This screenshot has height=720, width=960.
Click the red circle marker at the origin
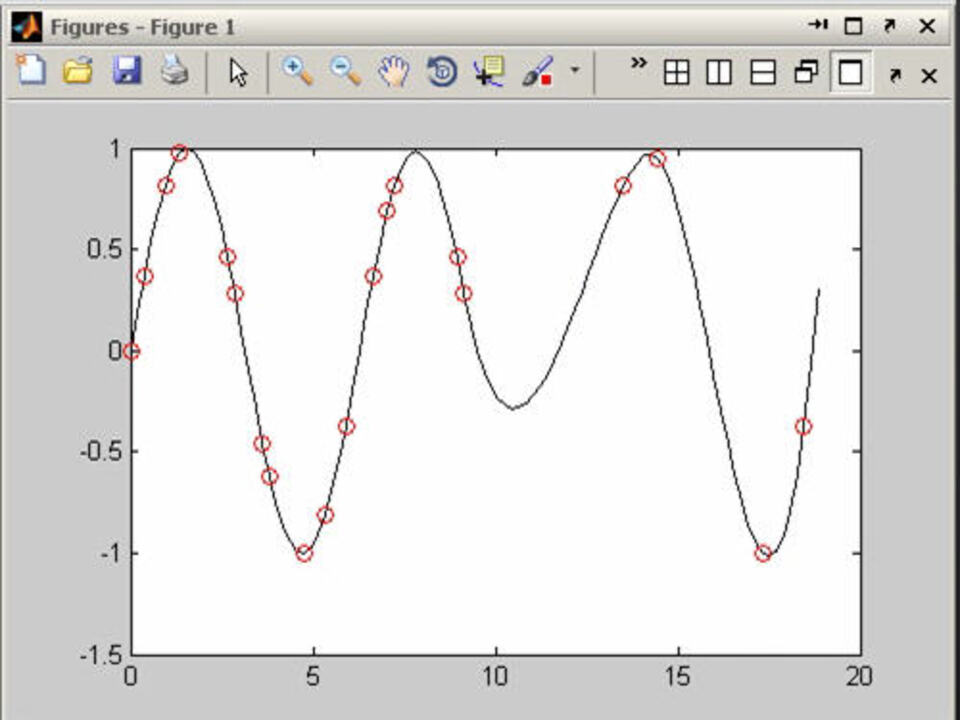click(x=131, y=351)
